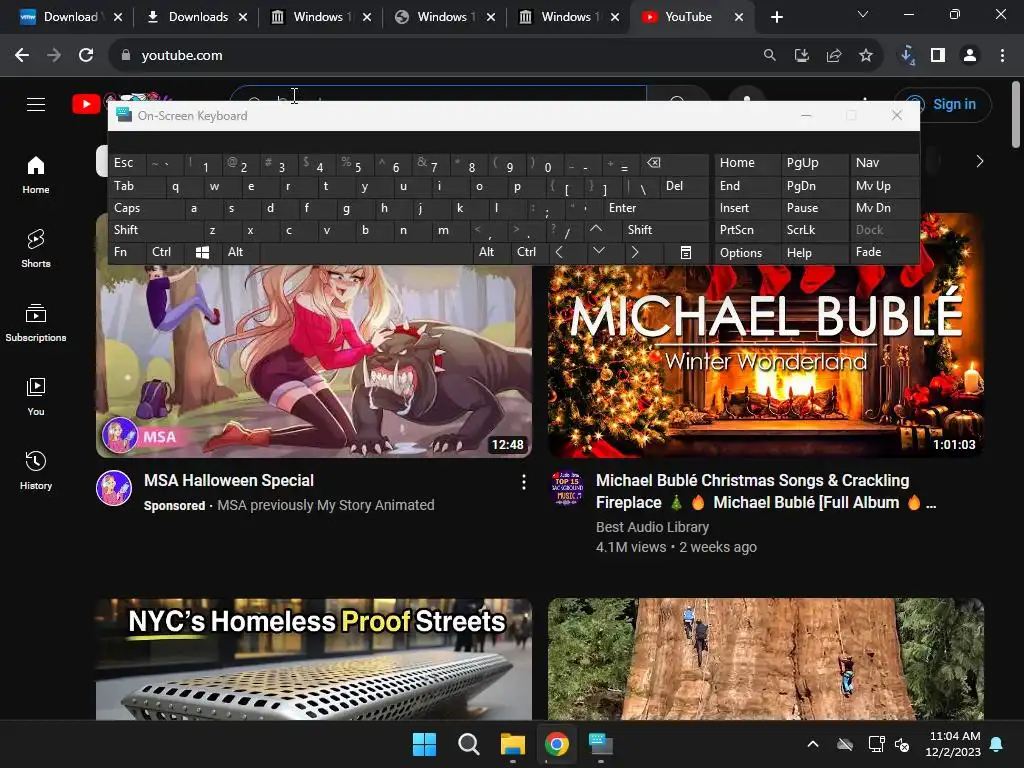1024x768 pixels.
Task: Show hidden system tray icons
Action: 813,744
